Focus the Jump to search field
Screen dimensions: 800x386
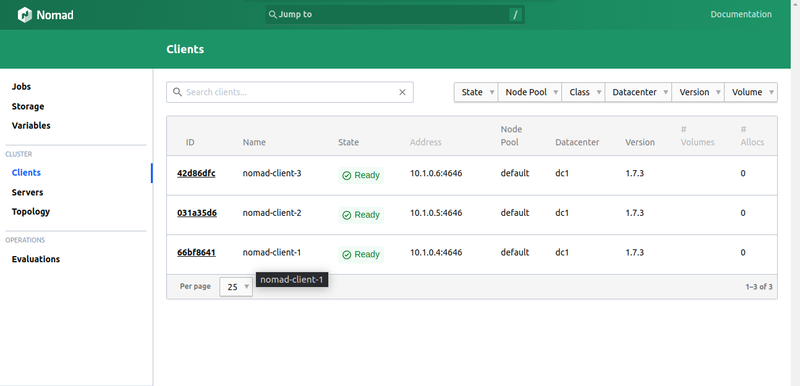click(x=394, y=14)
